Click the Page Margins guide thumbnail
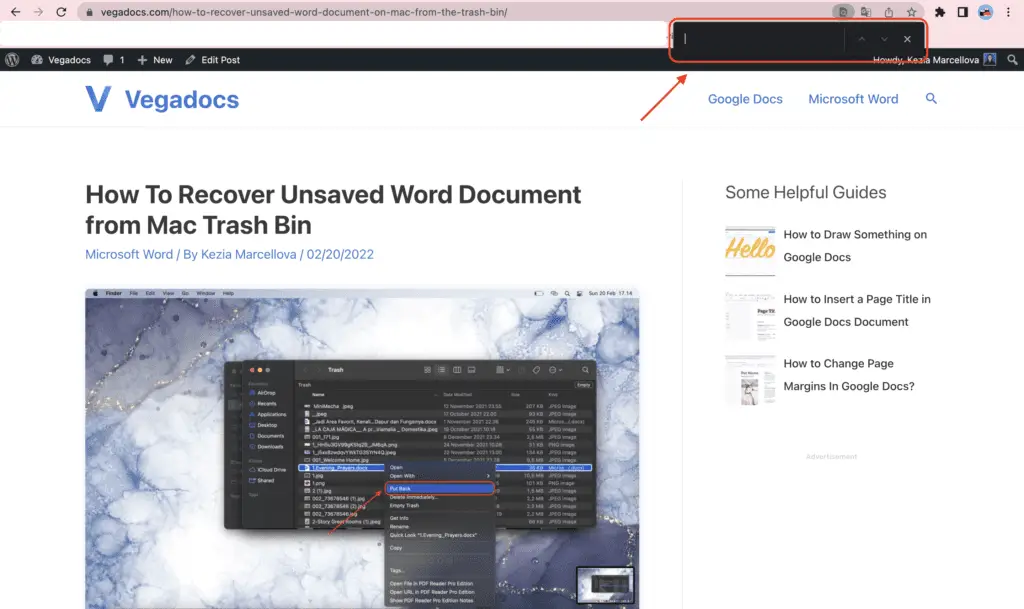 pyautogui.click(x=750, y=381)
